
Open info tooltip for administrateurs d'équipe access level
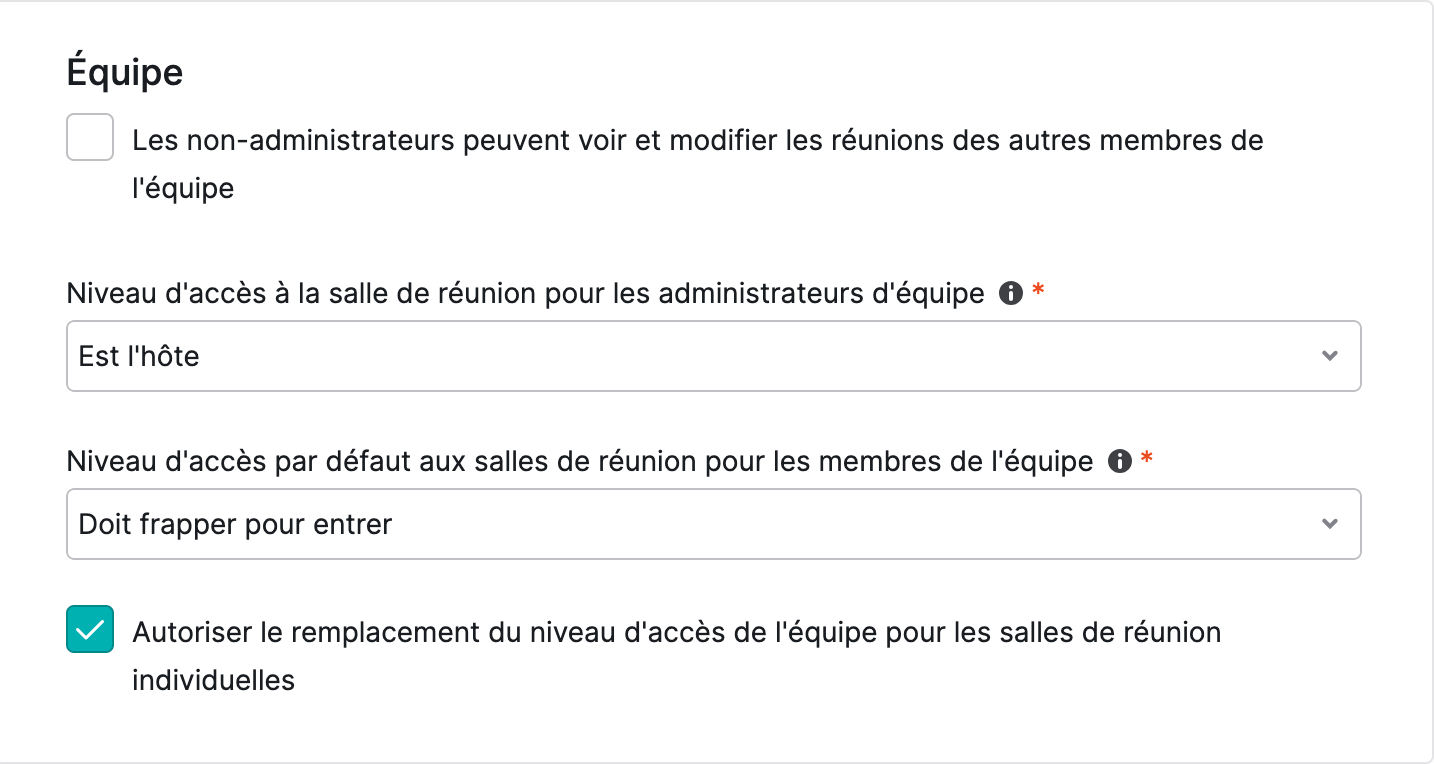1011,294
